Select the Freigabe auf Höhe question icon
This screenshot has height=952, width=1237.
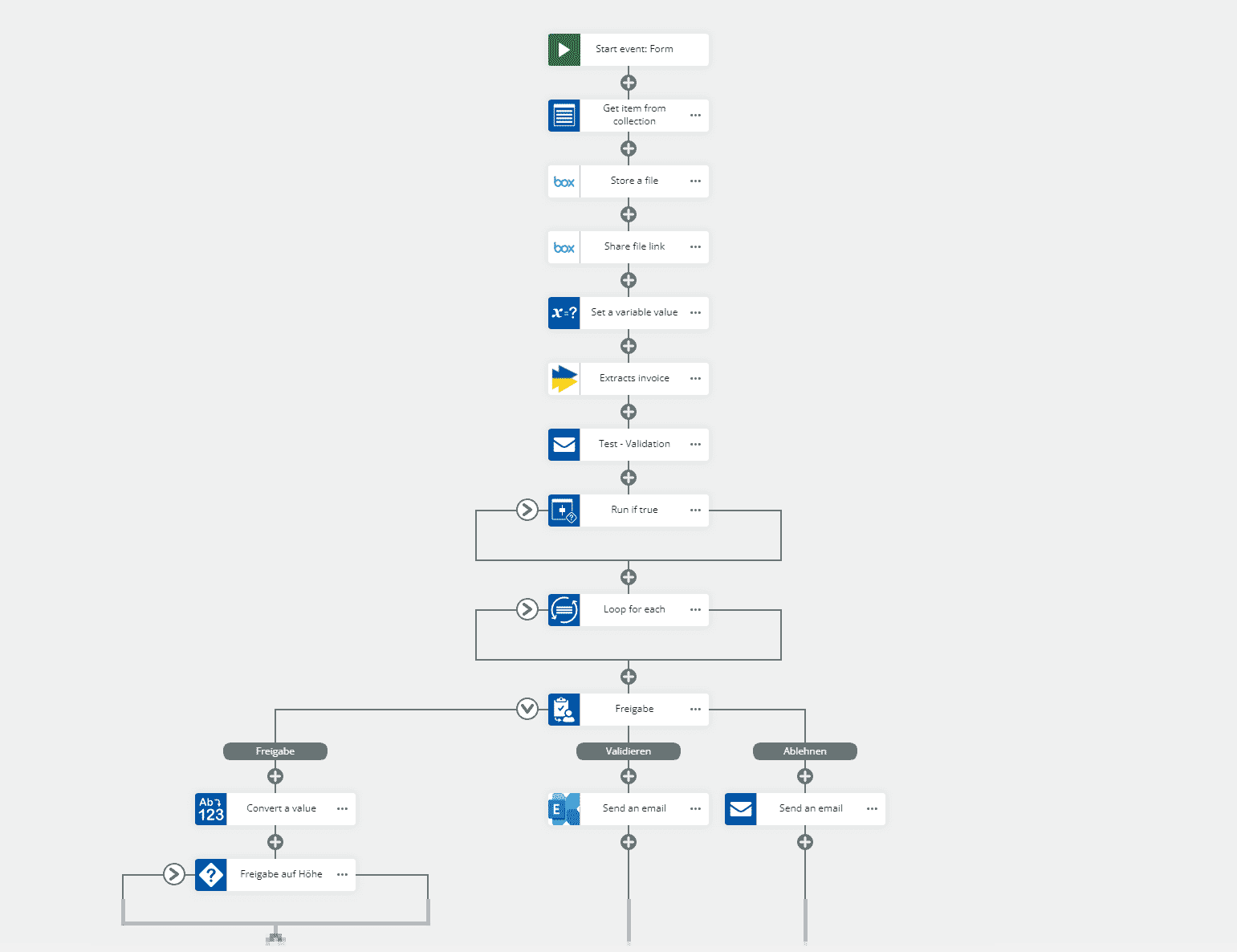click(211, 875)
